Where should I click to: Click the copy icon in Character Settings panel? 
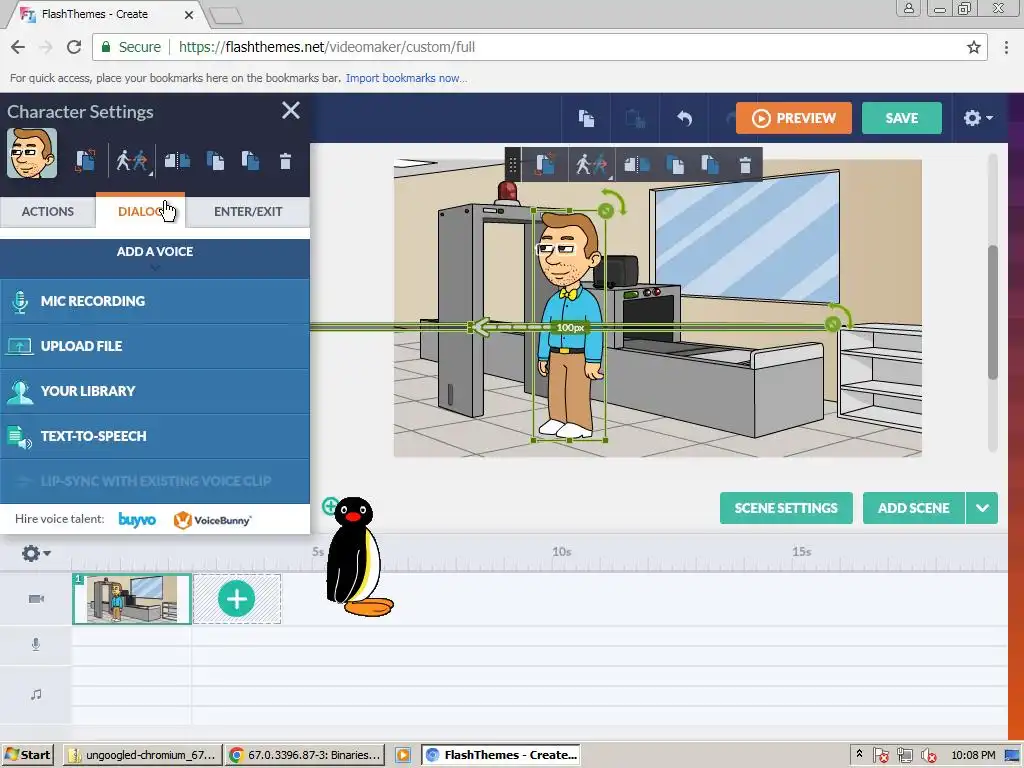coord(215,161)
